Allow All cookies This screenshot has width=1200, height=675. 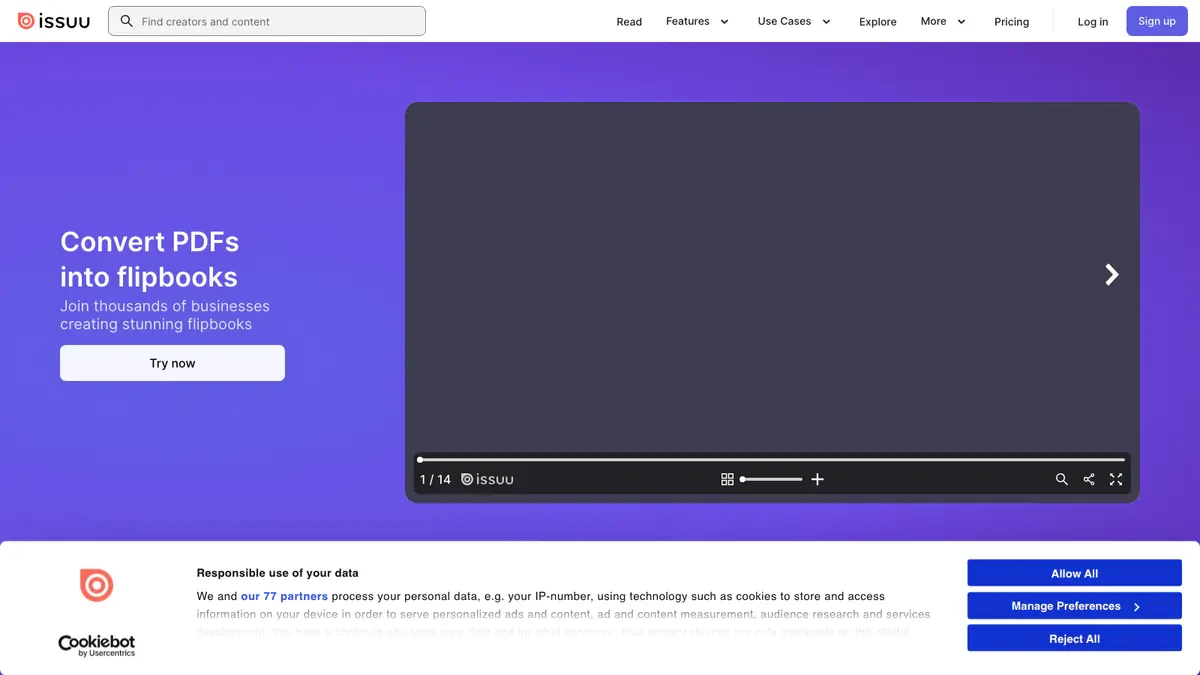(x=1074, y=573)
